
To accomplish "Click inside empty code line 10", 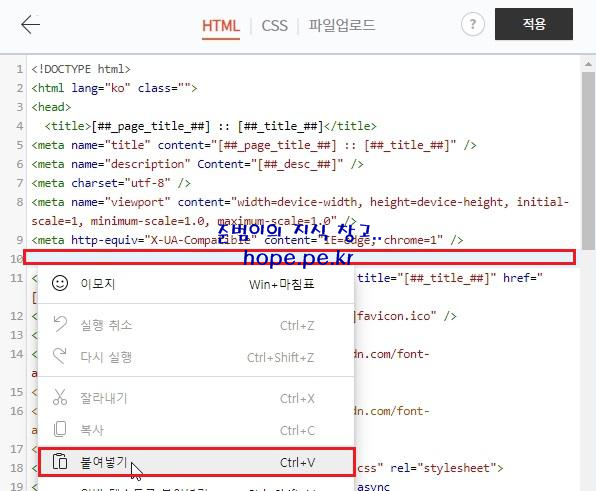I will coord(300,258).
